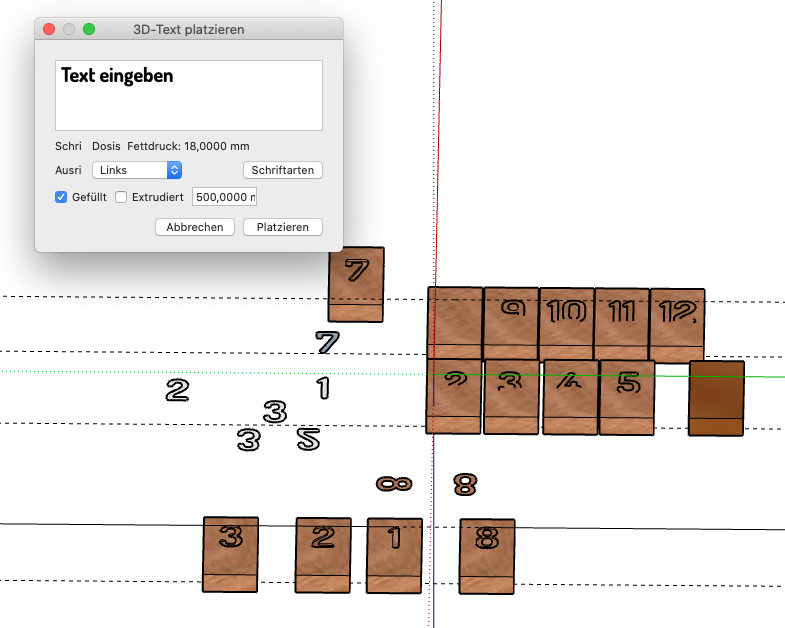Click the dark brown unlabeled block
The width and height of the screenshot is (785, 628).
[x=716, y=397]
